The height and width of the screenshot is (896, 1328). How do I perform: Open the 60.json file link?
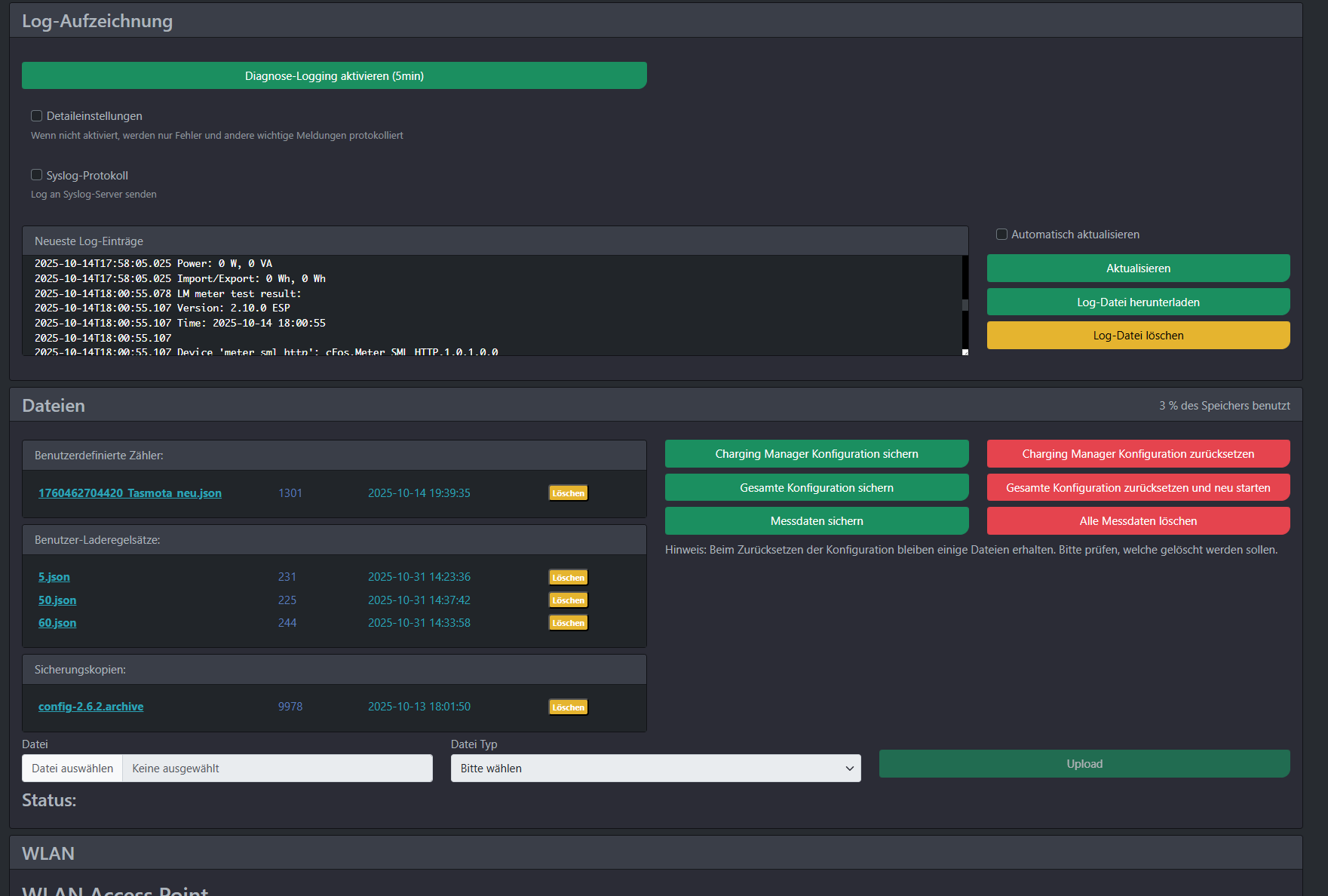coord(57,623)
